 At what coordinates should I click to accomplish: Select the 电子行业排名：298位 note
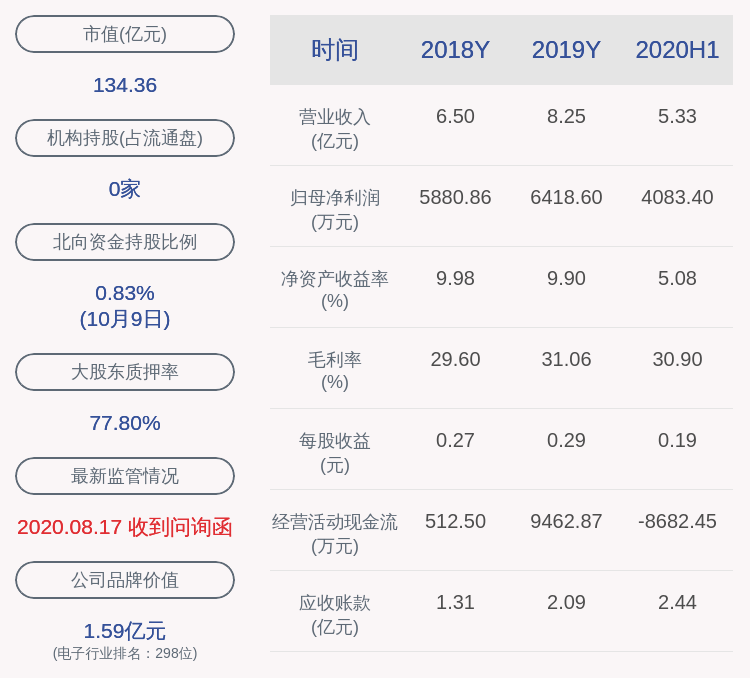(x=125, y=653)
